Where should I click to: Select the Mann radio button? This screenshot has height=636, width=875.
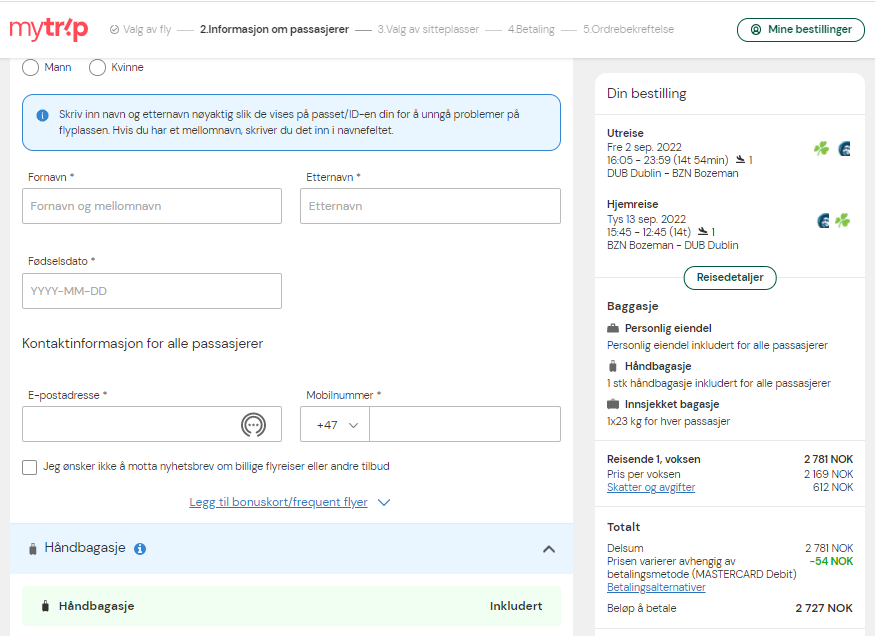click(x=30, y=68)
